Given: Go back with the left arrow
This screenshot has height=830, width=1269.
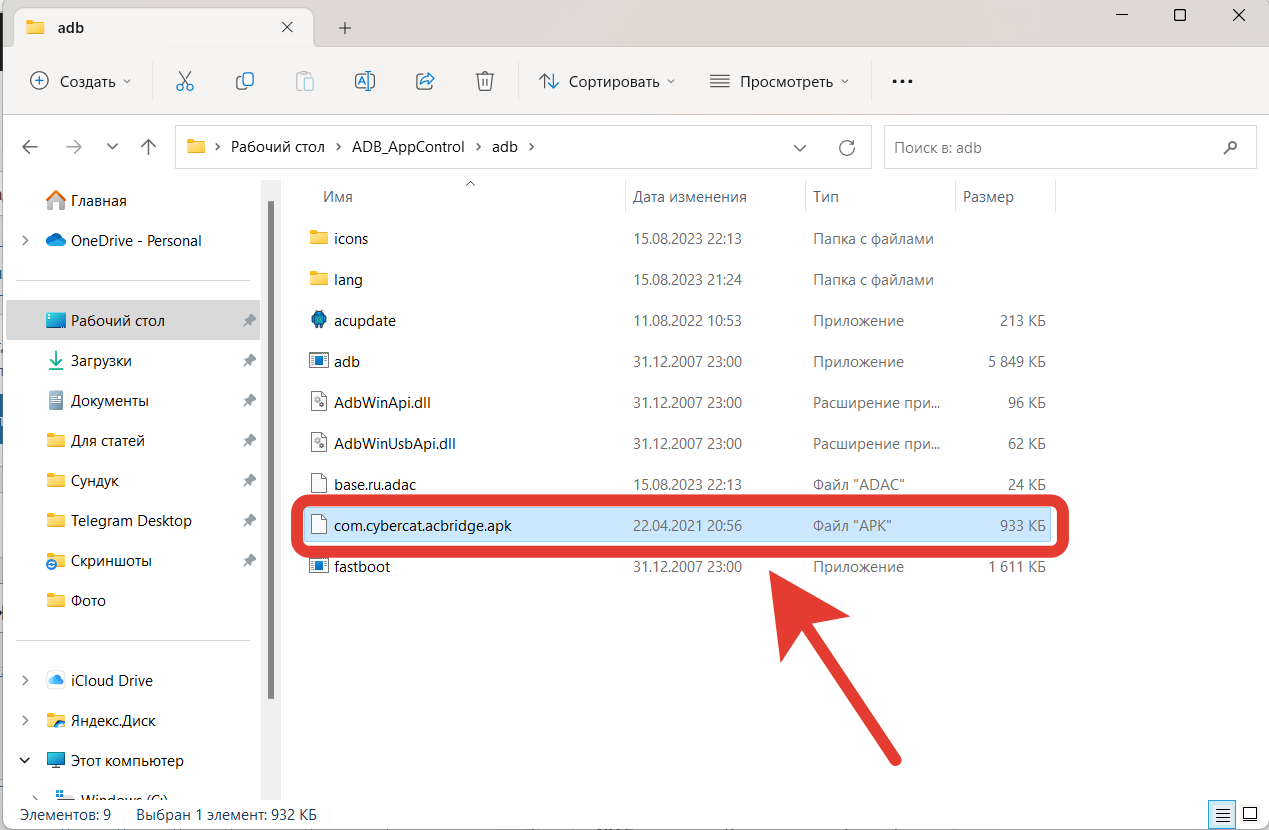Looking at the screenshot, I should [30, 147].
